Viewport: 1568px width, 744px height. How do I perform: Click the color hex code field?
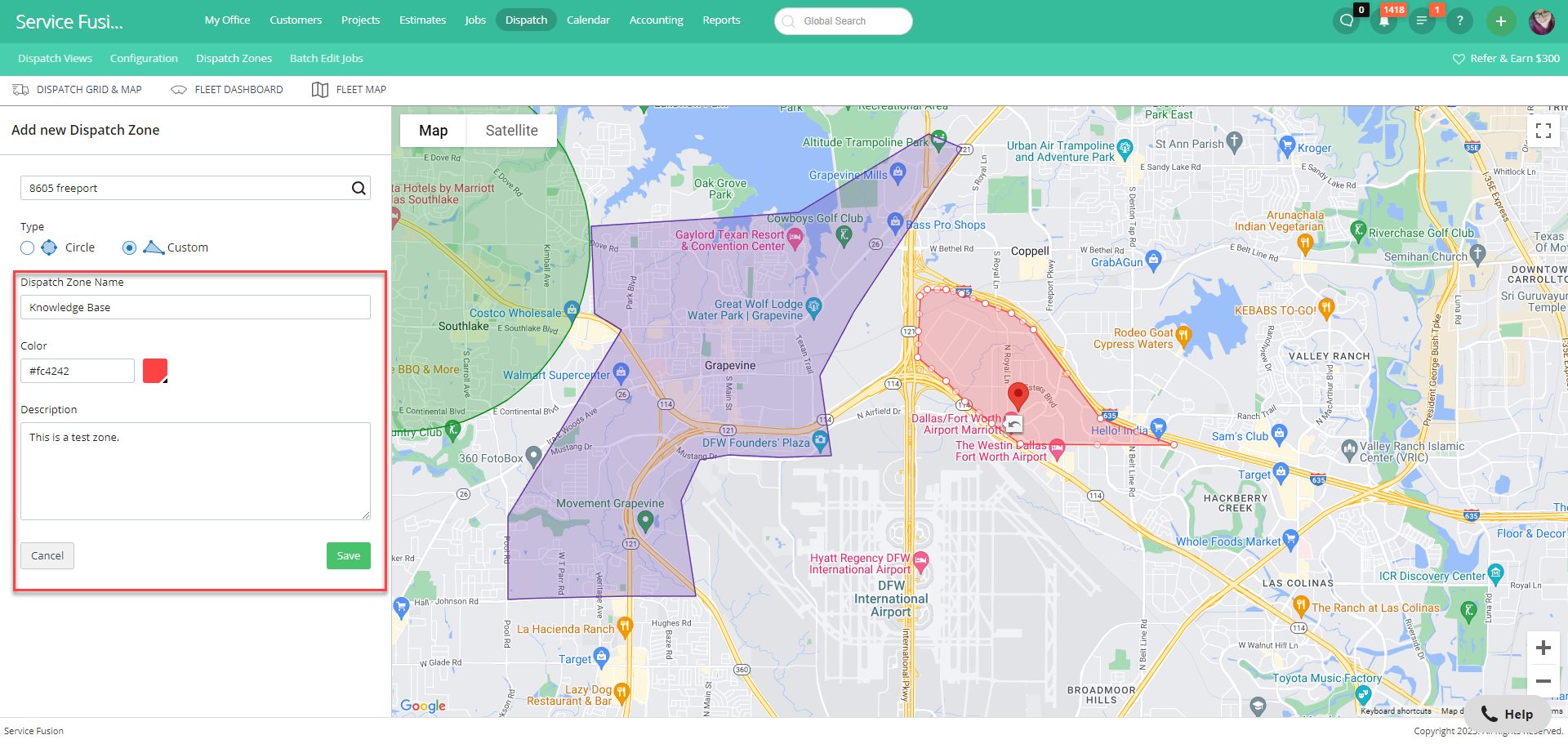(x=78, y=371)
